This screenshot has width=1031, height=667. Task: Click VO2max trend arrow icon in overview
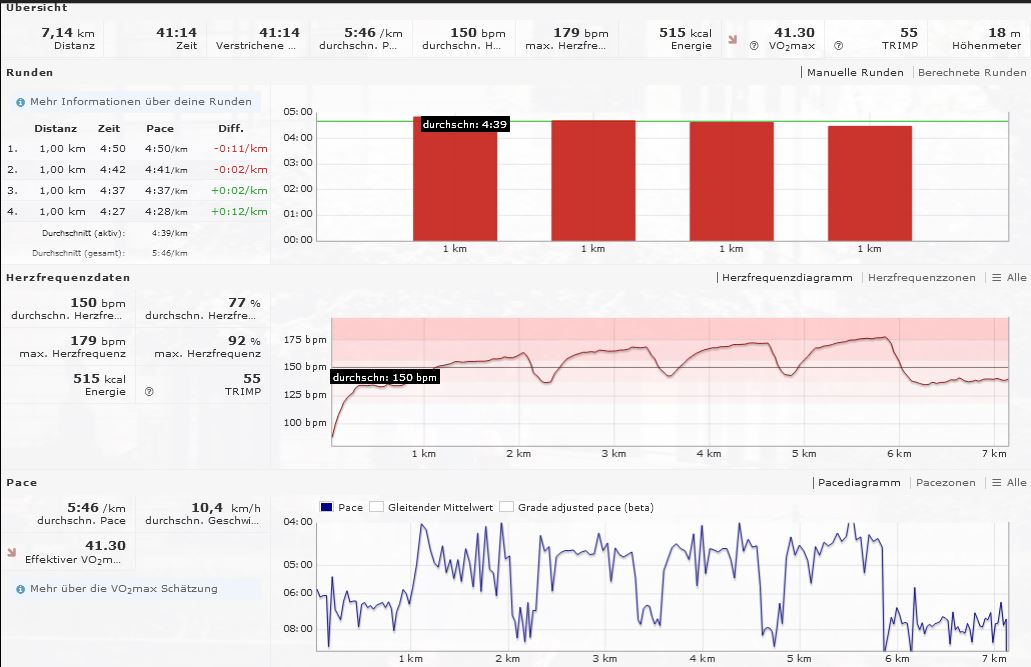732,41
